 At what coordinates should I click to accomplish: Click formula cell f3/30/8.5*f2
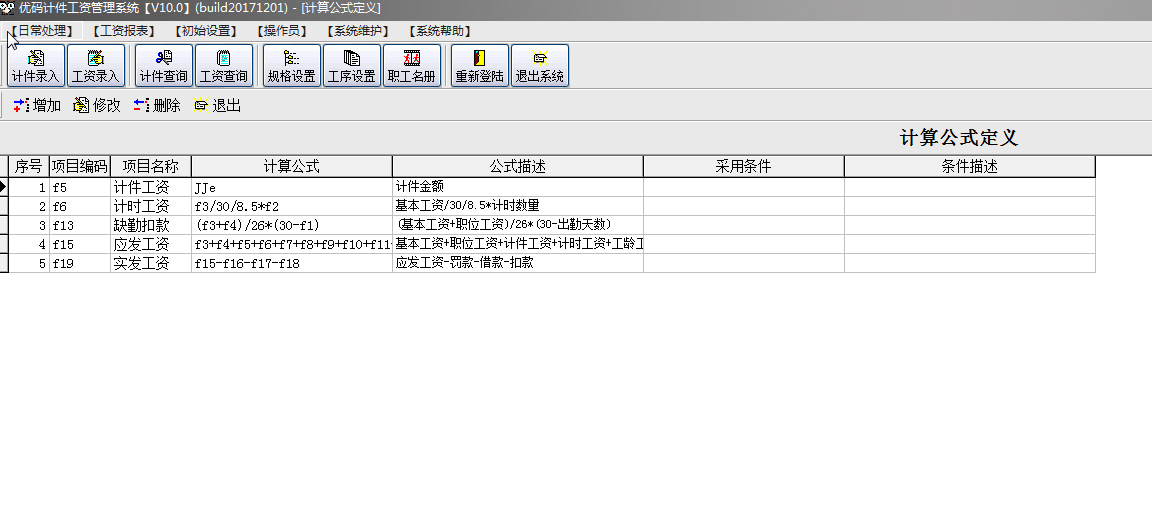(x=292, y=206)
